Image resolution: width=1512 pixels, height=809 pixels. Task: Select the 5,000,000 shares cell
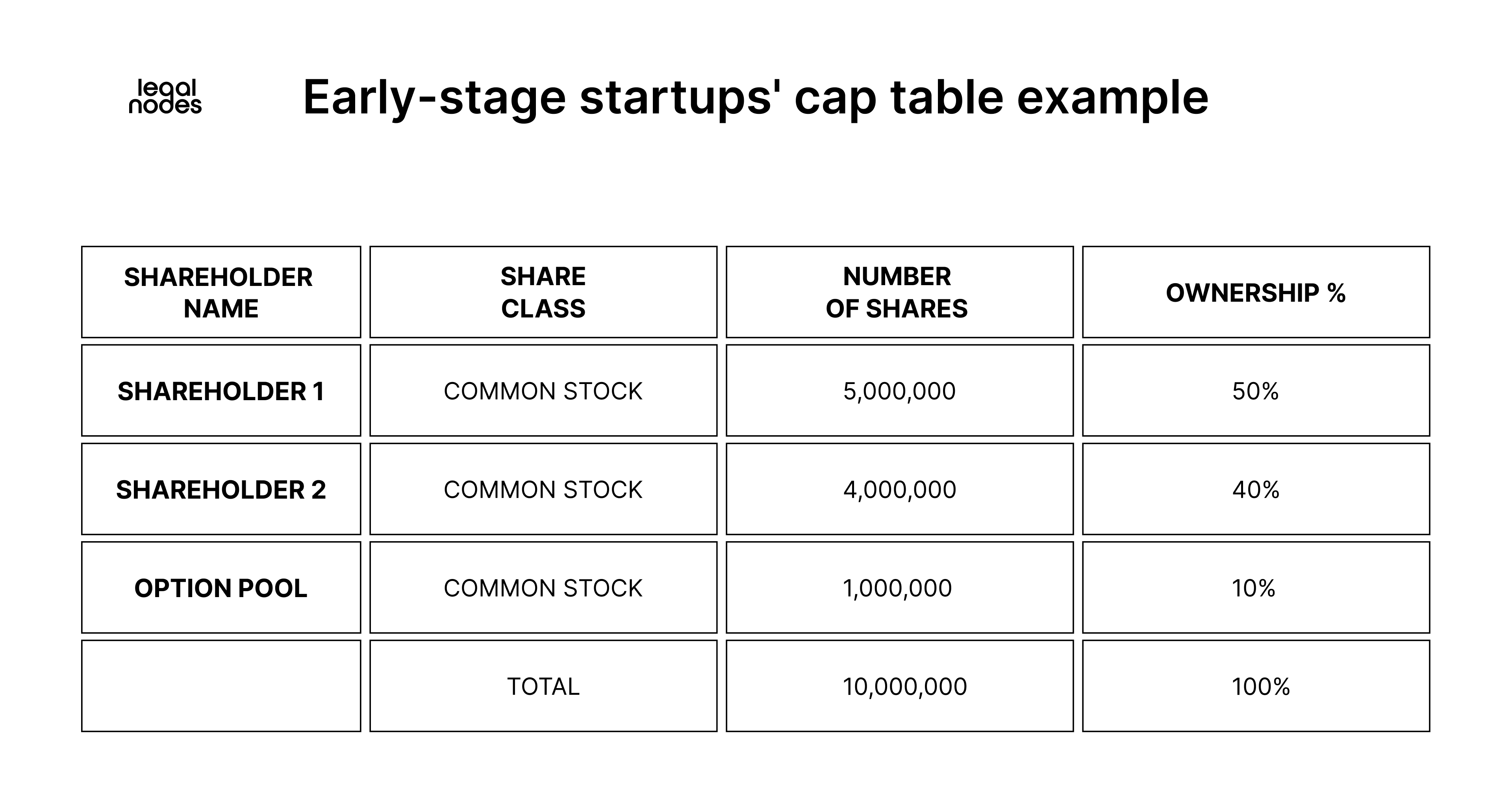point(899,391)
